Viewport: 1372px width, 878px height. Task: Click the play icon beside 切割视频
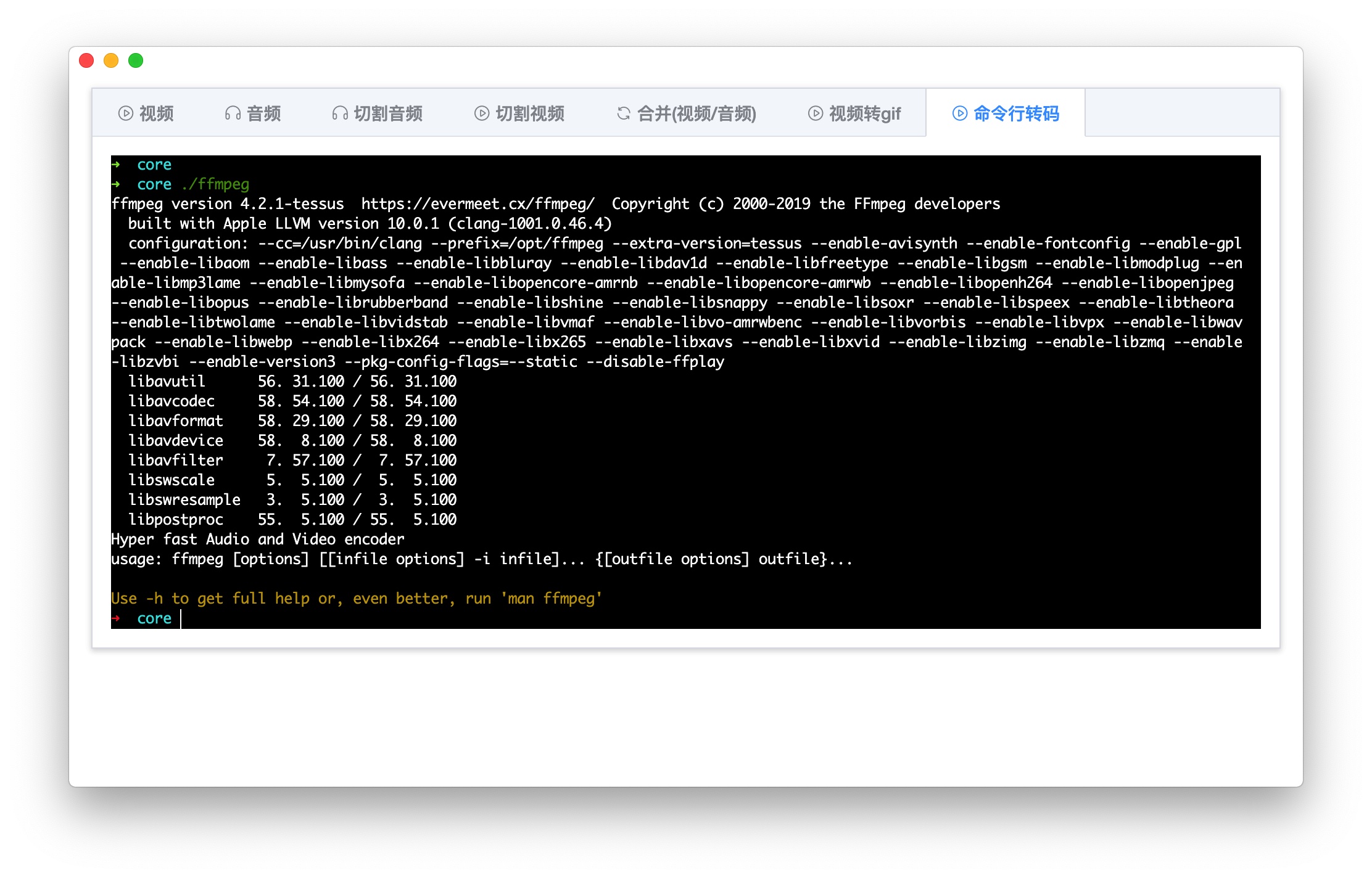click(x=482, y=113)
